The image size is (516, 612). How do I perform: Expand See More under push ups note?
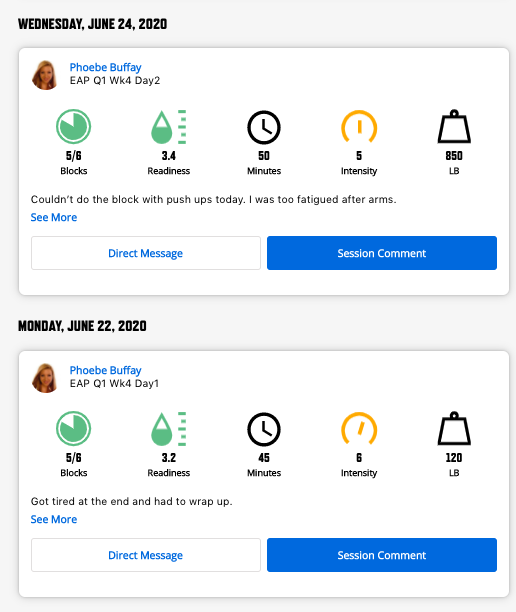[x=54, y=217]
